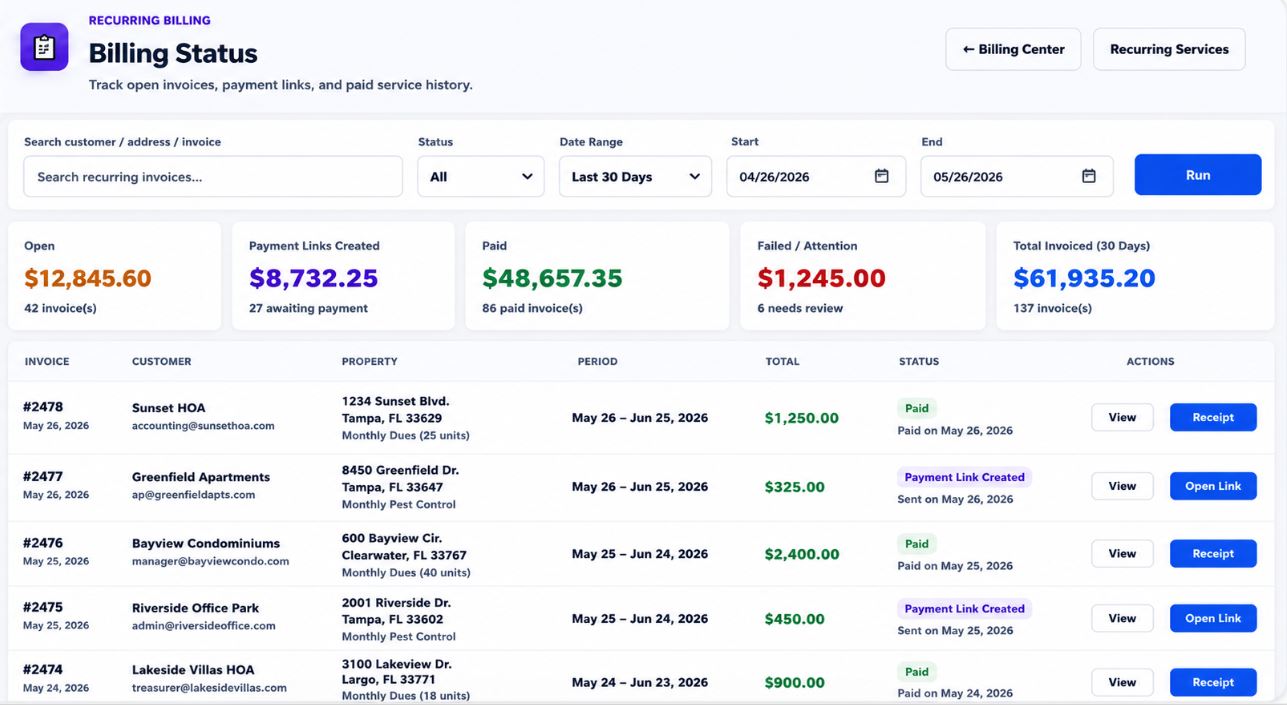1287x705 pixels.
Task: Run the invoice filter
Action: click(1198, 175)
